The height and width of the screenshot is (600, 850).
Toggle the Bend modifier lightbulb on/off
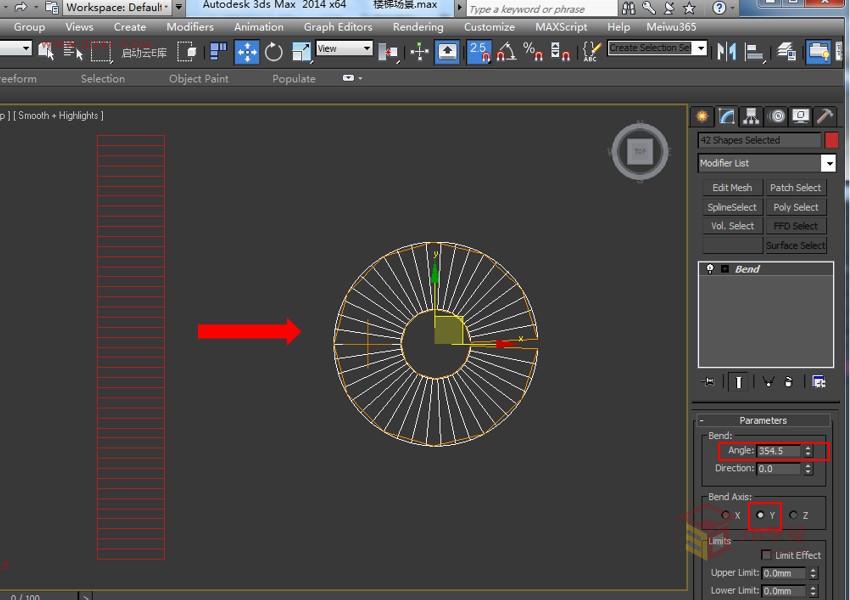(710, 269)
